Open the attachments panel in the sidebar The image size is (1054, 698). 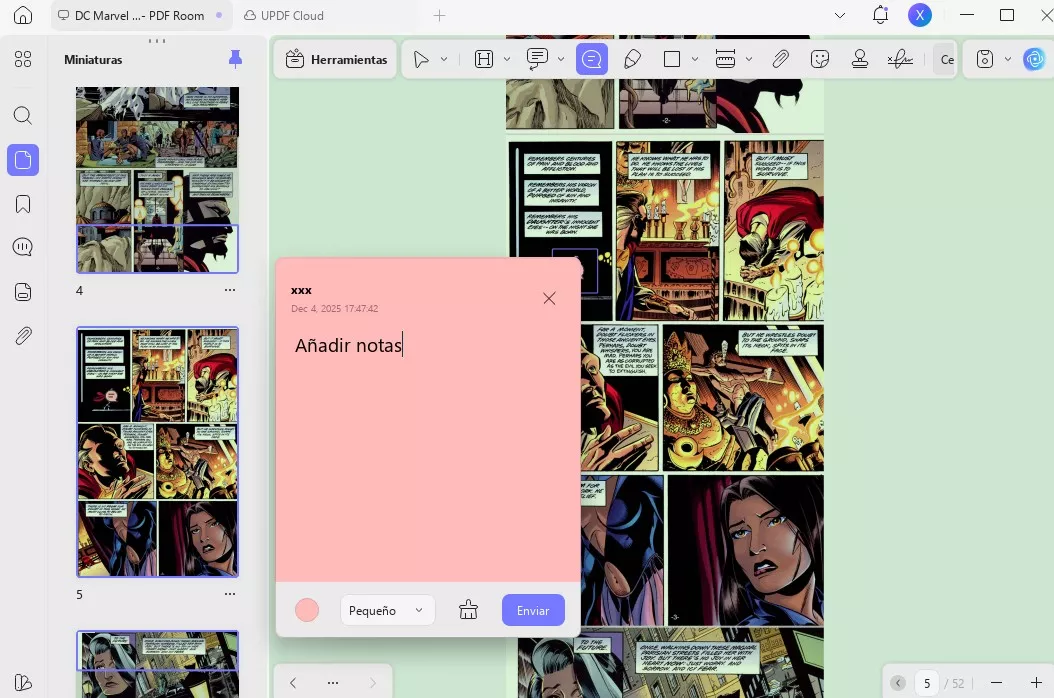coord(23,336)
